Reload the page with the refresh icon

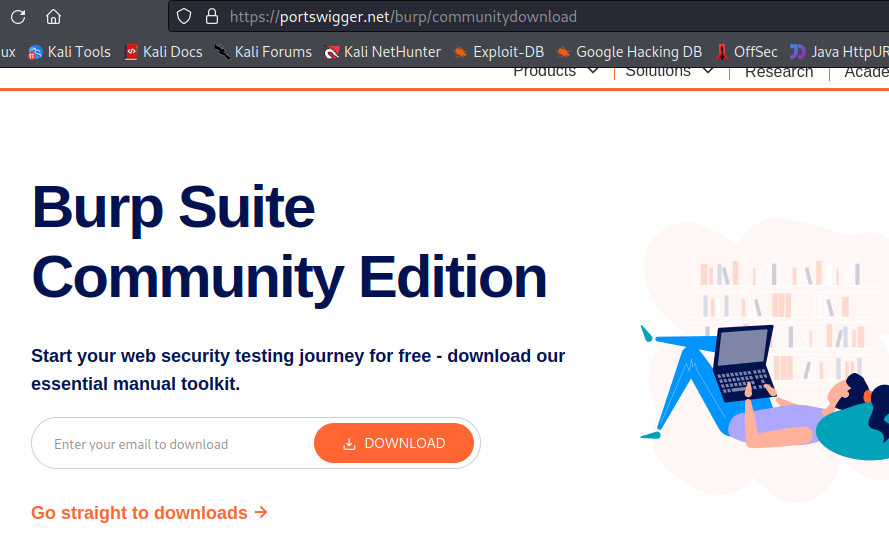pyautogui.click(x=18, y=17)
